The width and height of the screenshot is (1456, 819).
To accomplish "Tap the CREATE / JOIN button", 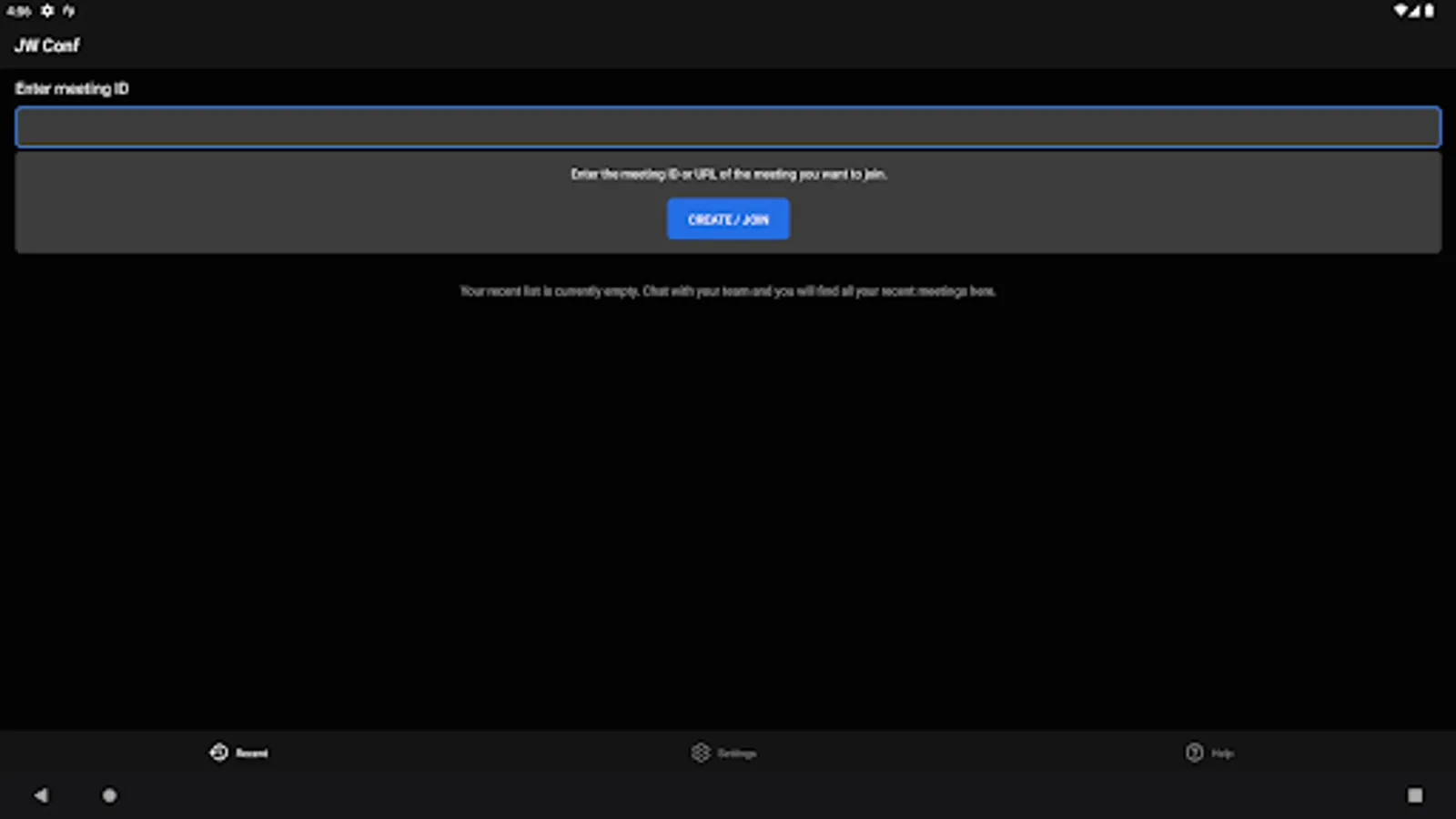I will [x=728, y=219].
